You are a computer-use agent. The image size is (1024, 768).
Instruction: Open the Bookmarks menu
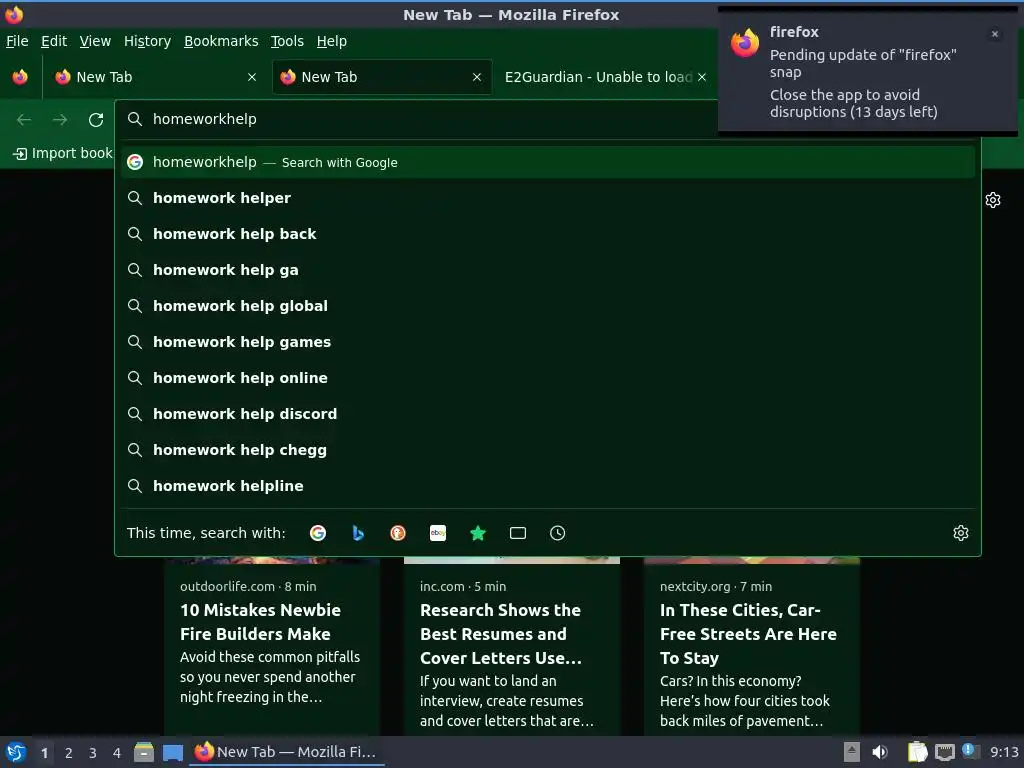click(221, 41)
